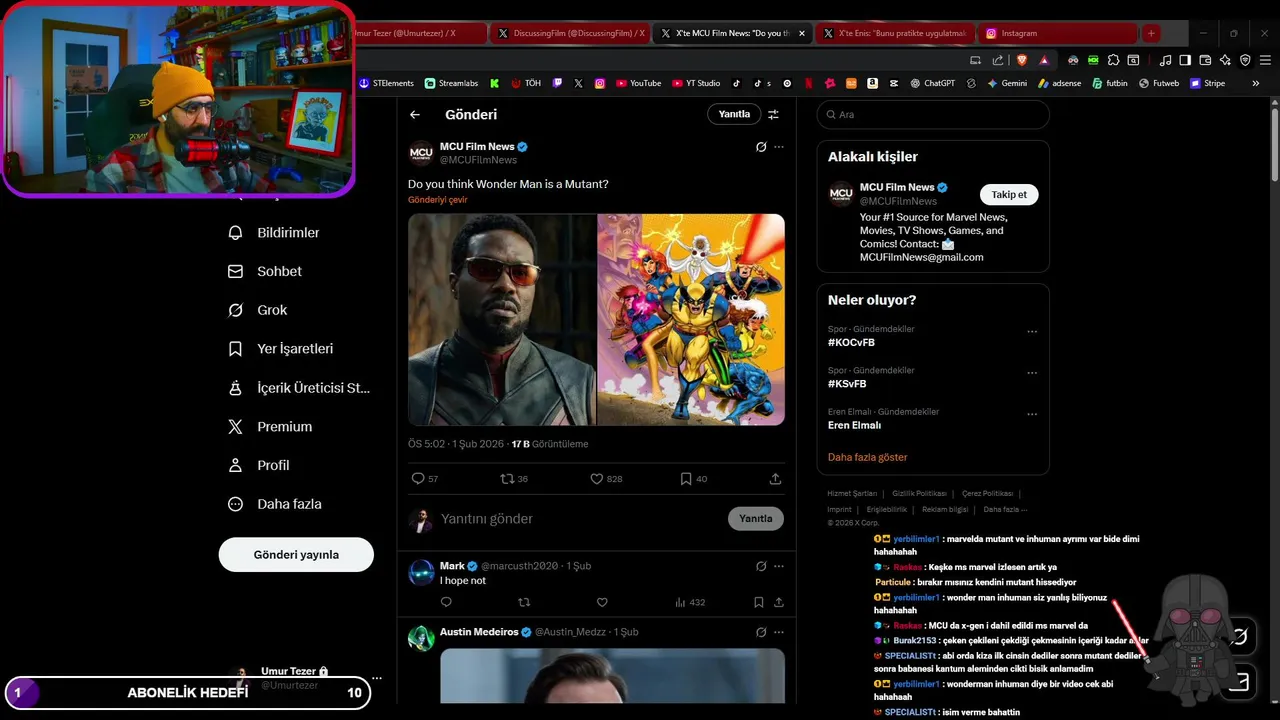Click the Yanıtla button at the top of the post
The width and height of the screenshot is (1280, 720).
[734, 114]
